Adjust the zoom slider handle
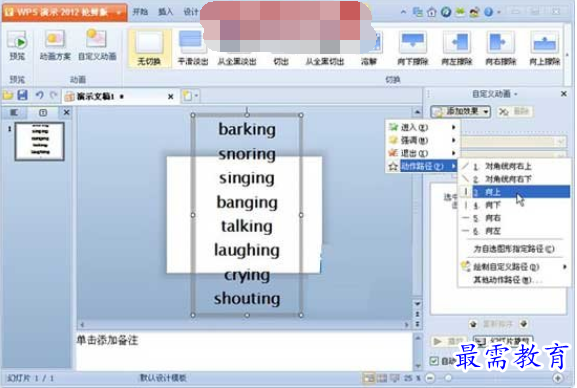 tap(448, 378)
